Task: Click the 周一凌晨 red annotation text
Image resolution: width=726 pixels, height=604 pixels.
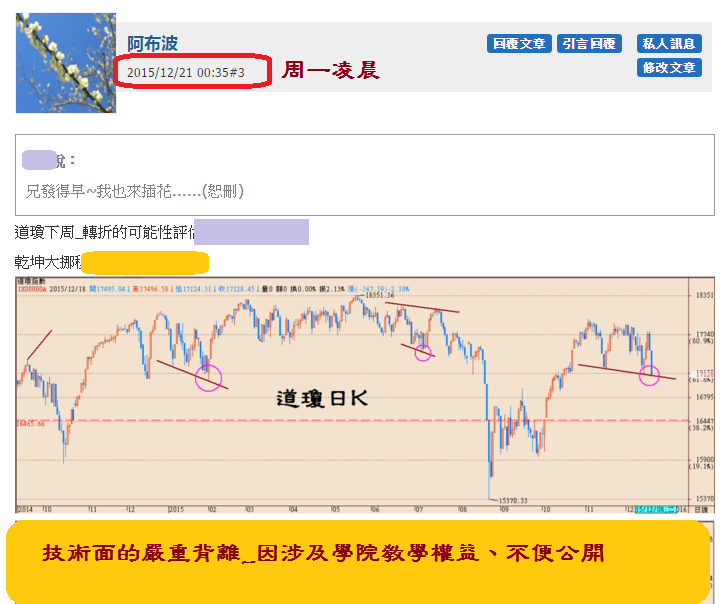Action: (x=330, y=71)
